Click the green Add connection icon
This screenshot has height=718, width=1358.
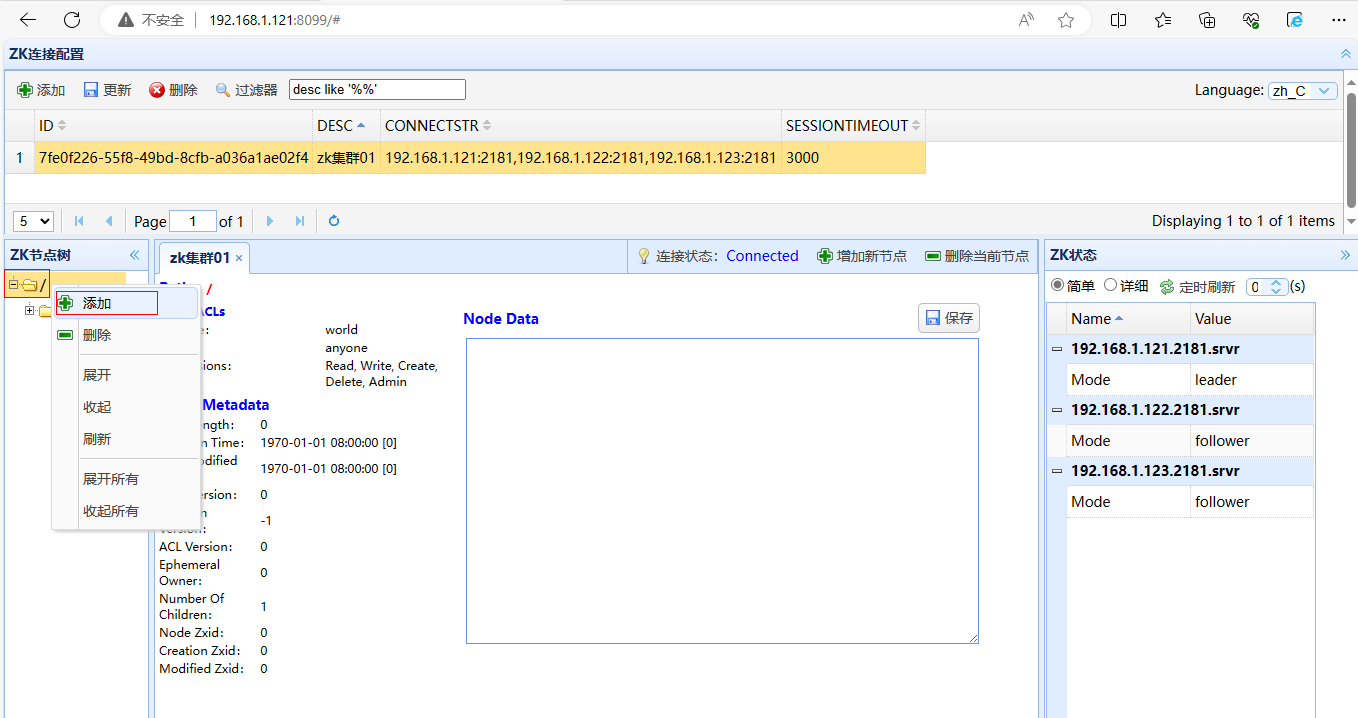pos(25,90)
